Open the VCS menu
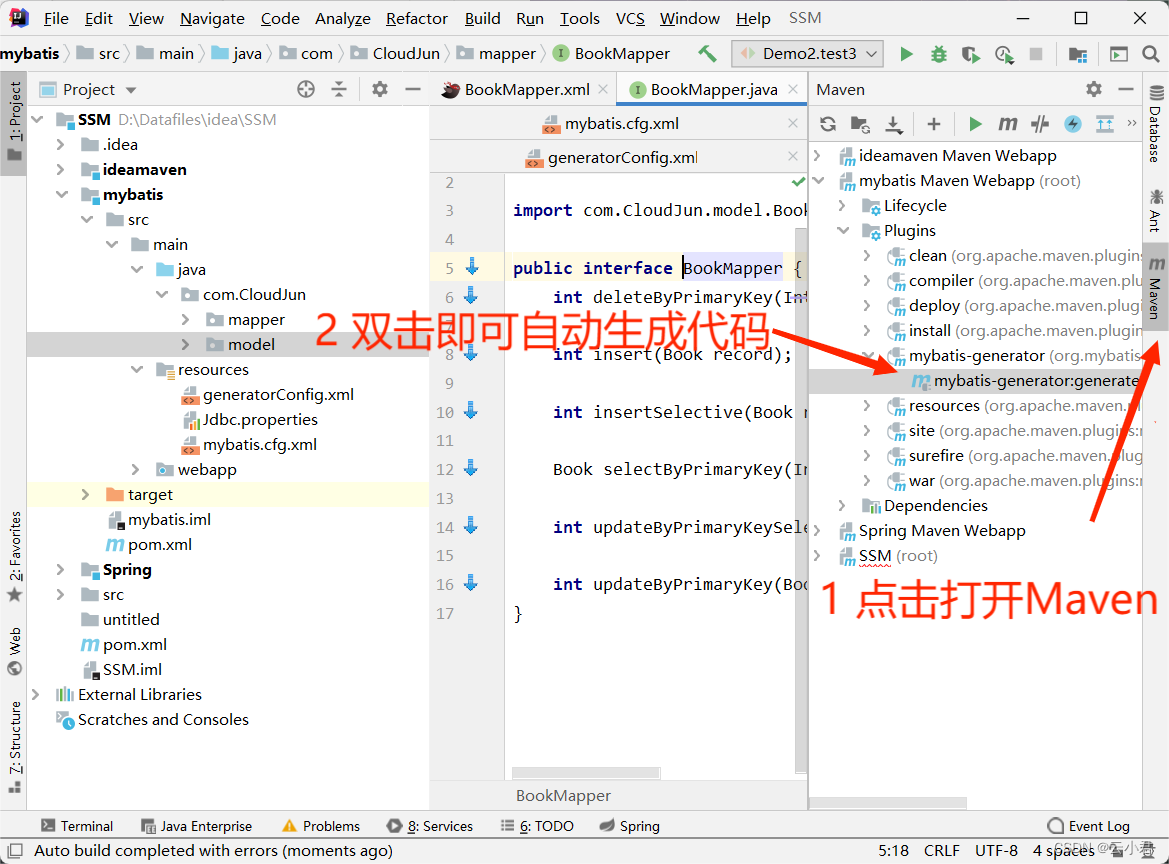The height and width of the screenshot is (864, 1169). tap(630, 19)
